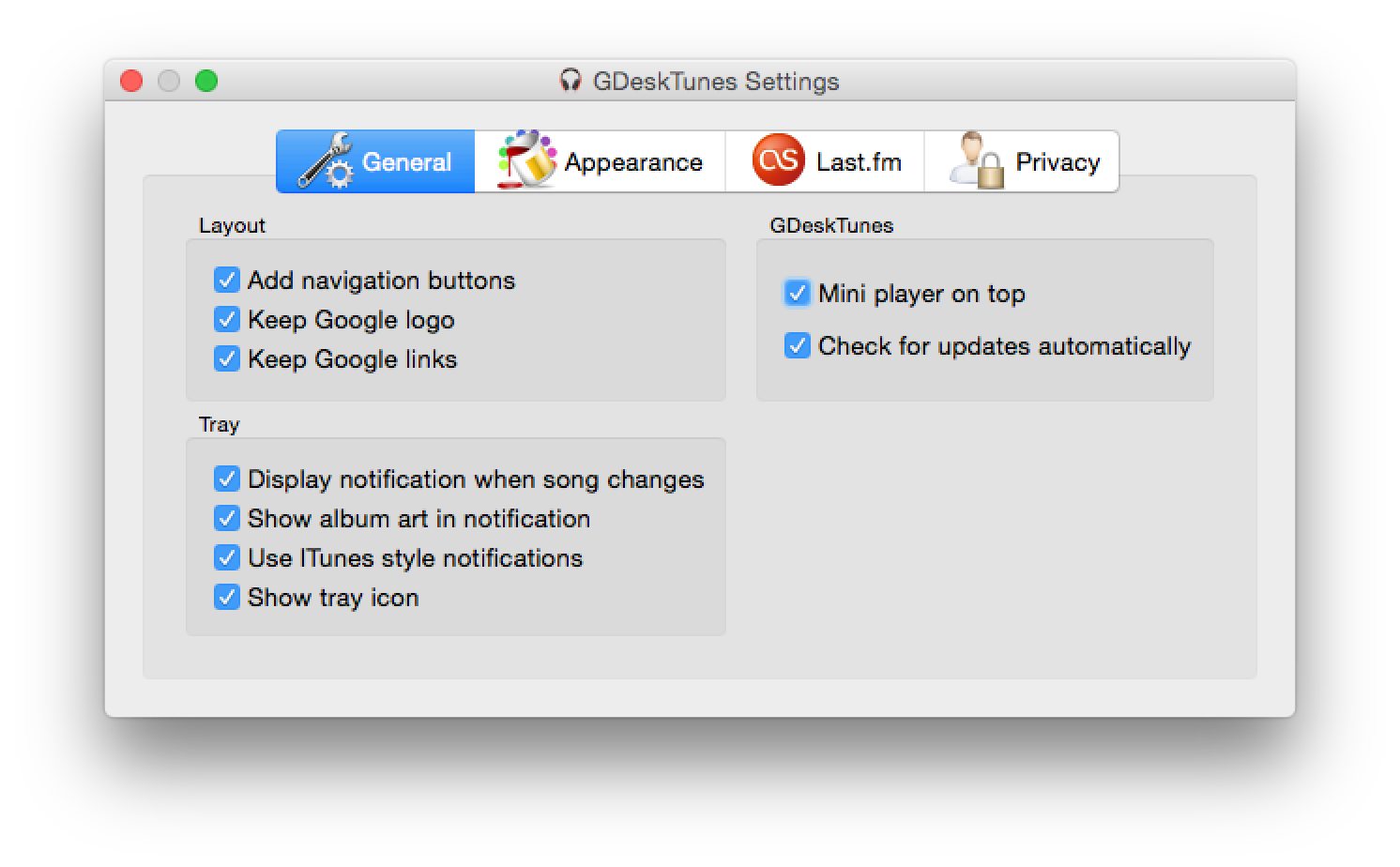The width and height of the screenshot is (1400, 867).
Task: Click the GDeskTunes group label
Action: click(x=831, y=225)
